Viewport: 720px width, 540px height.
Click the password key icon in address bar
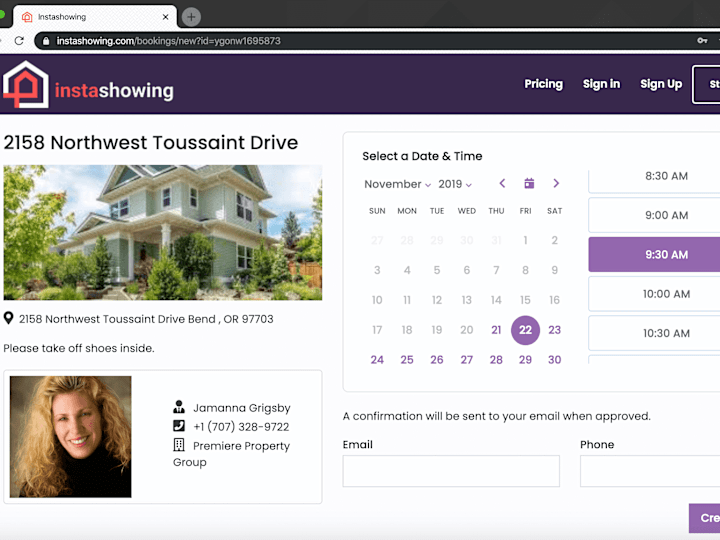[702, 41]
